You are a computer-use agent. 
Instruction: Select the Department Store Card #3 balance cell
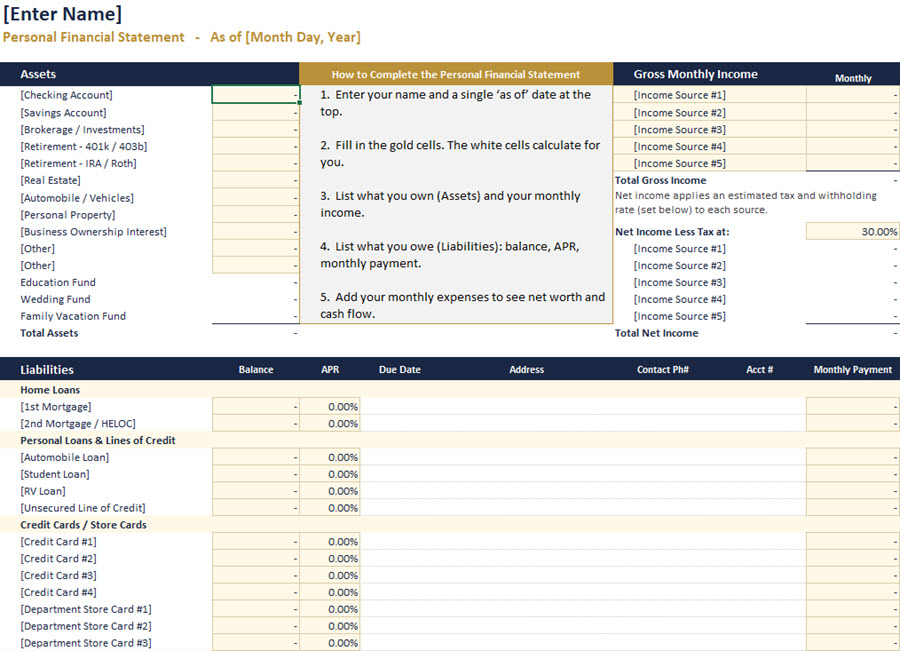click(255, 643)
